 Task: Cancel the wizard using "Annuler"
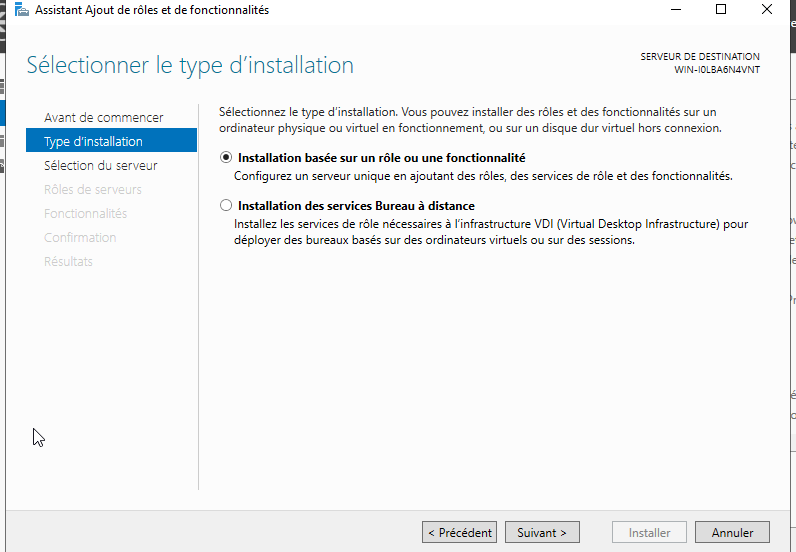(732, 533)
